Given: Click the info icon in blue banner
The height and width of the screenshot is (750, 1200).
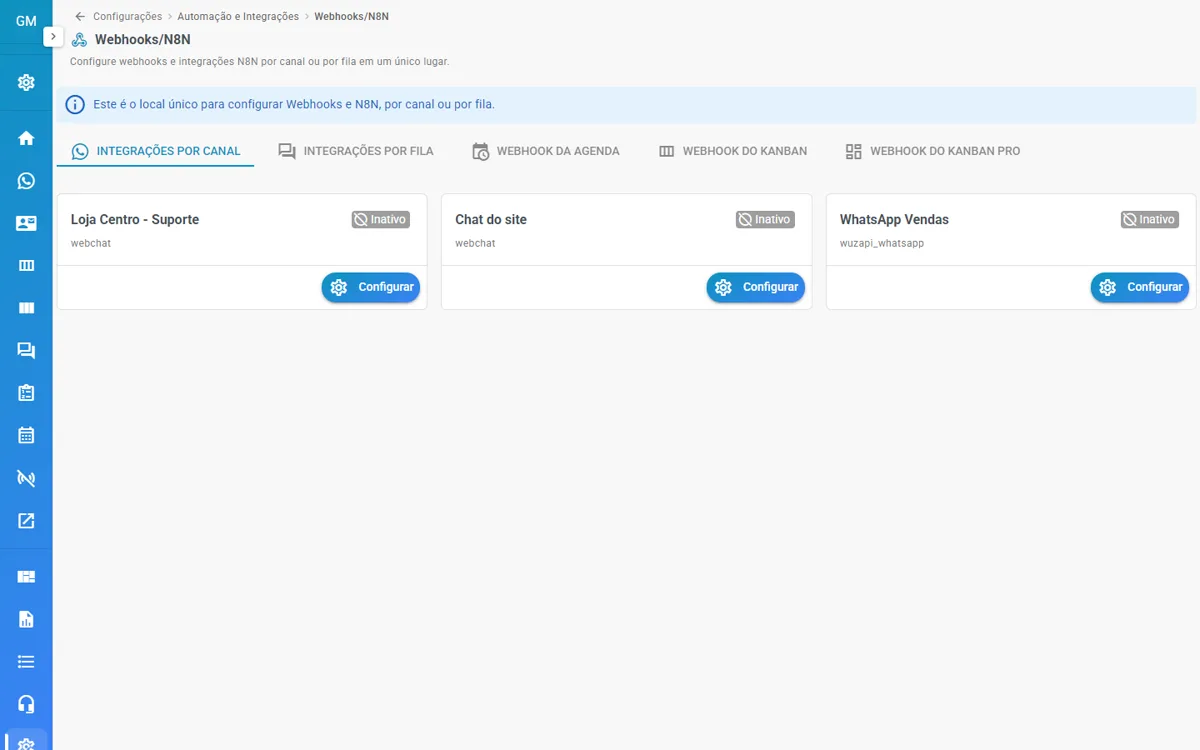Looking at the screenshot, I should 75,104.
